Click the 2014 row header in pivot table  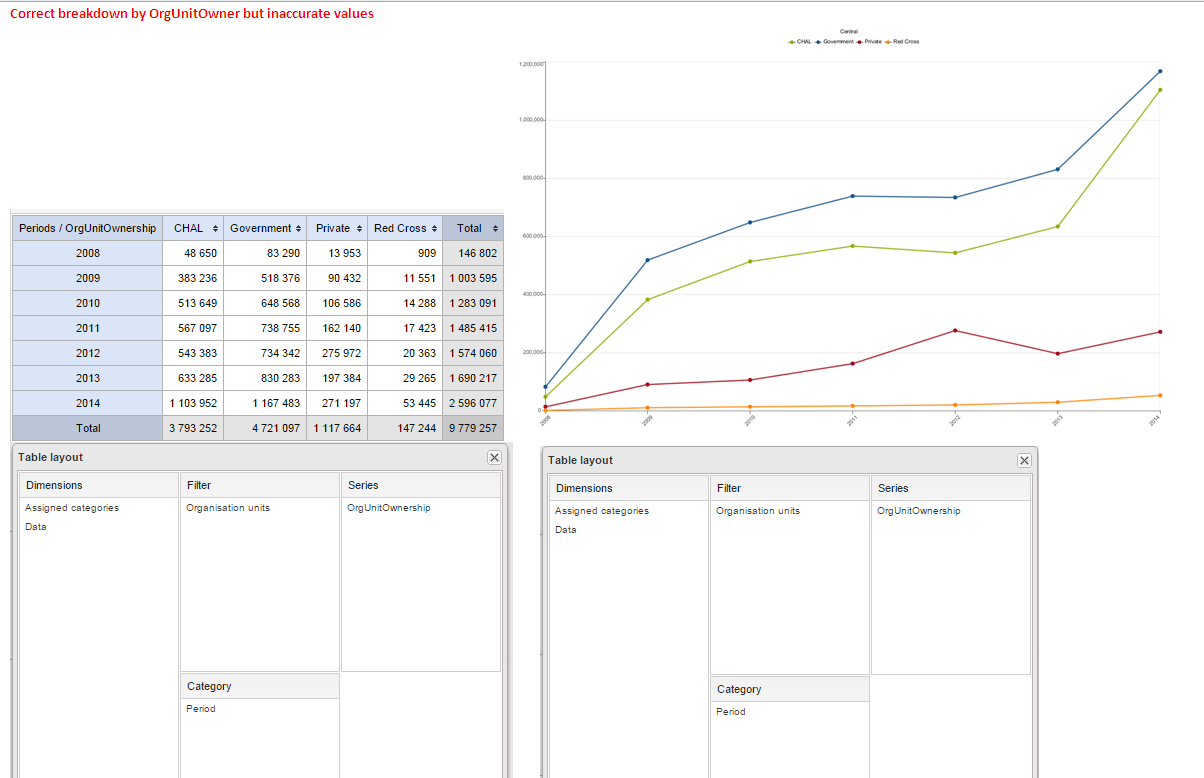pos(88,403)
